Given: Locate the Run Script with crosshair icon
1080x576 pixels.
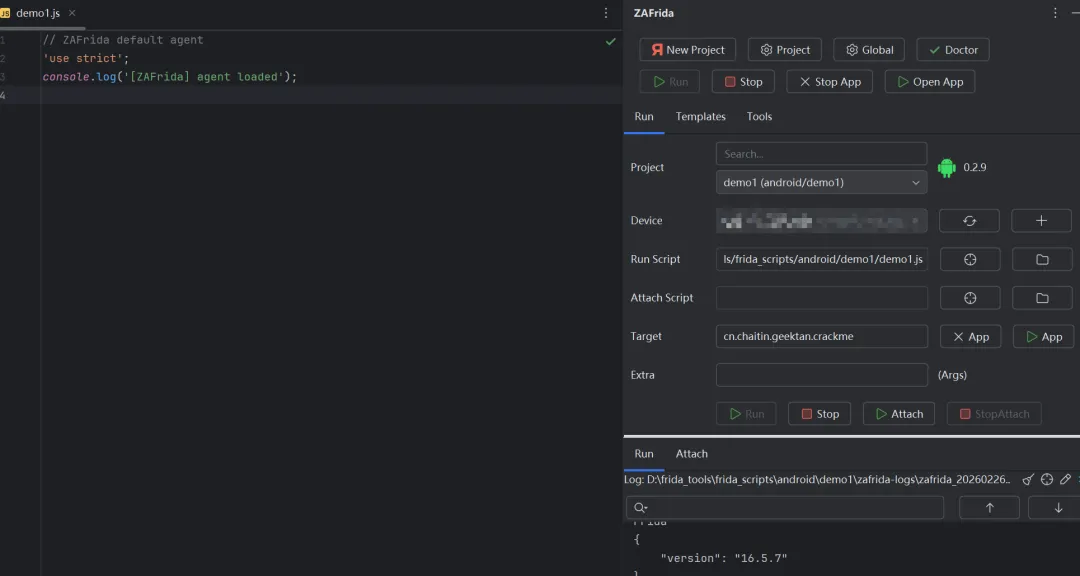Looking at the screenshot, I should 969,260.
